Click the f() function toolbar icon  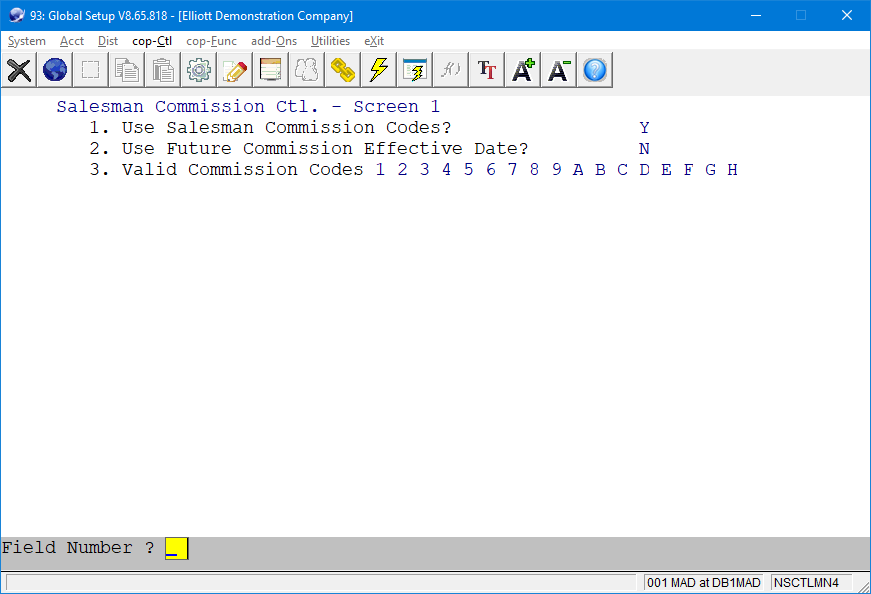tap(450, 70)
